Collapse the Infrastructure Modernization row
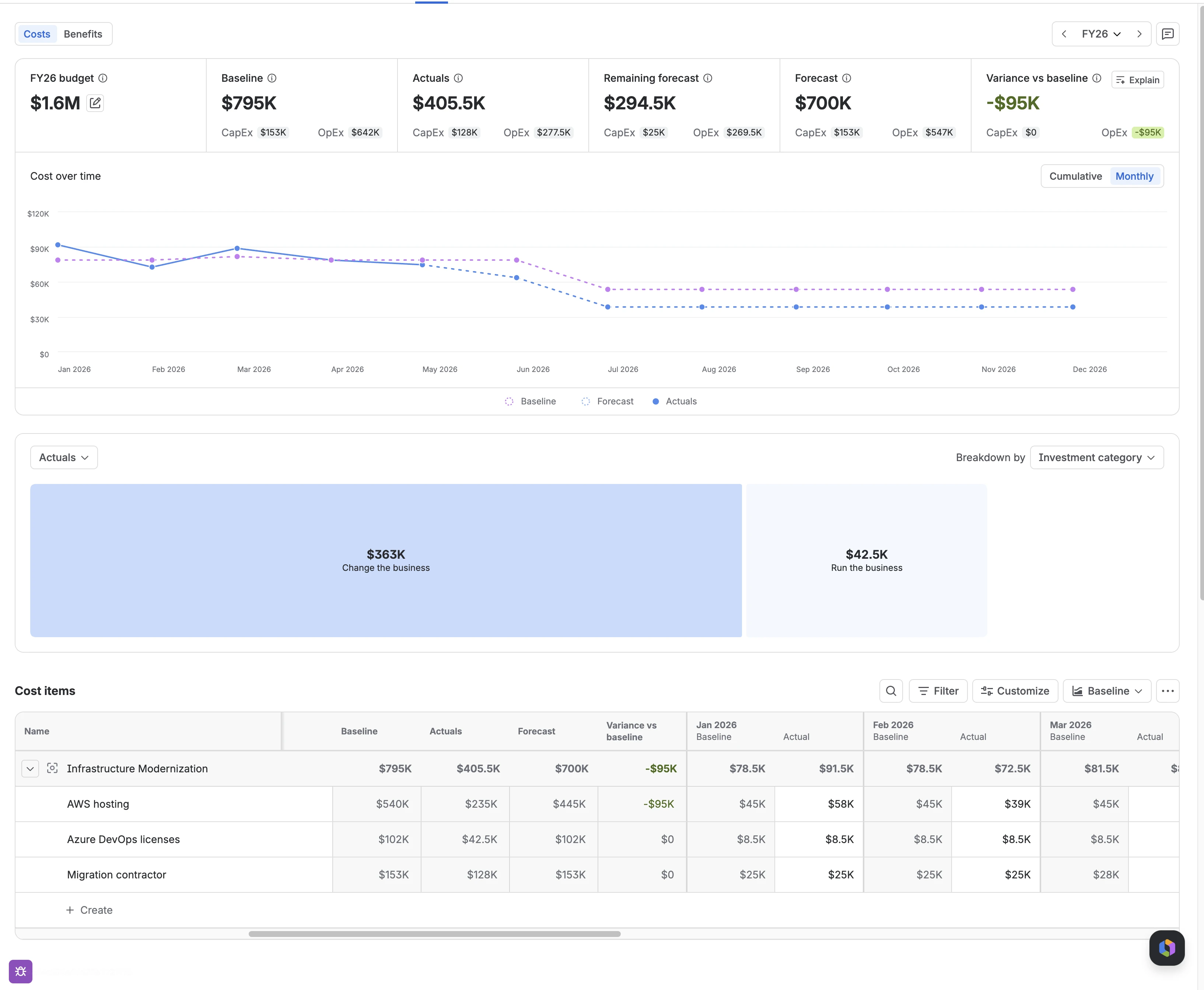Viewport: 1204px width, 990px height. (x=30, y=769)
